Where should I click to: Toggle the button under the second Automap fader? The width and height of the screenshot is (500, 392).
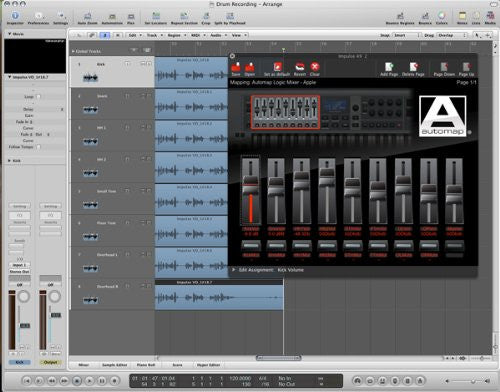point(276,246)
